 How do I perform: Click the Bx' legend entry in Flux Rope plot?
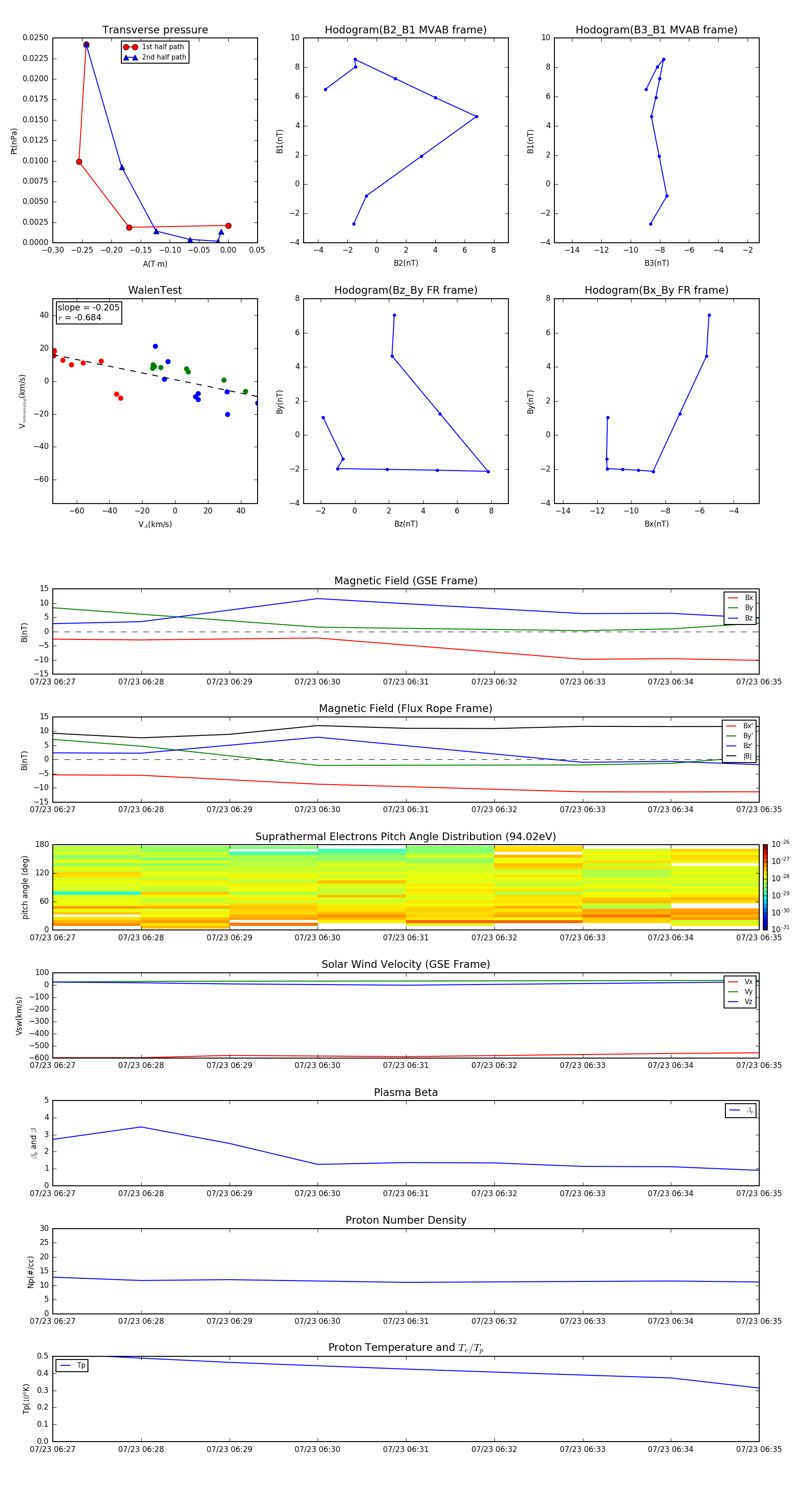(739, 726)
